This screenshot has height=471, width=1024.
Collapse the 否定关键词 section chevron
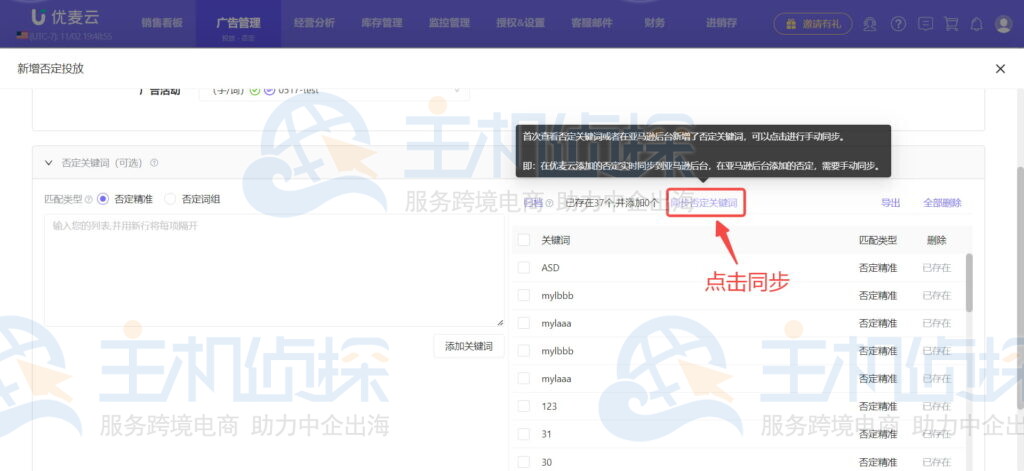[48, 163]
